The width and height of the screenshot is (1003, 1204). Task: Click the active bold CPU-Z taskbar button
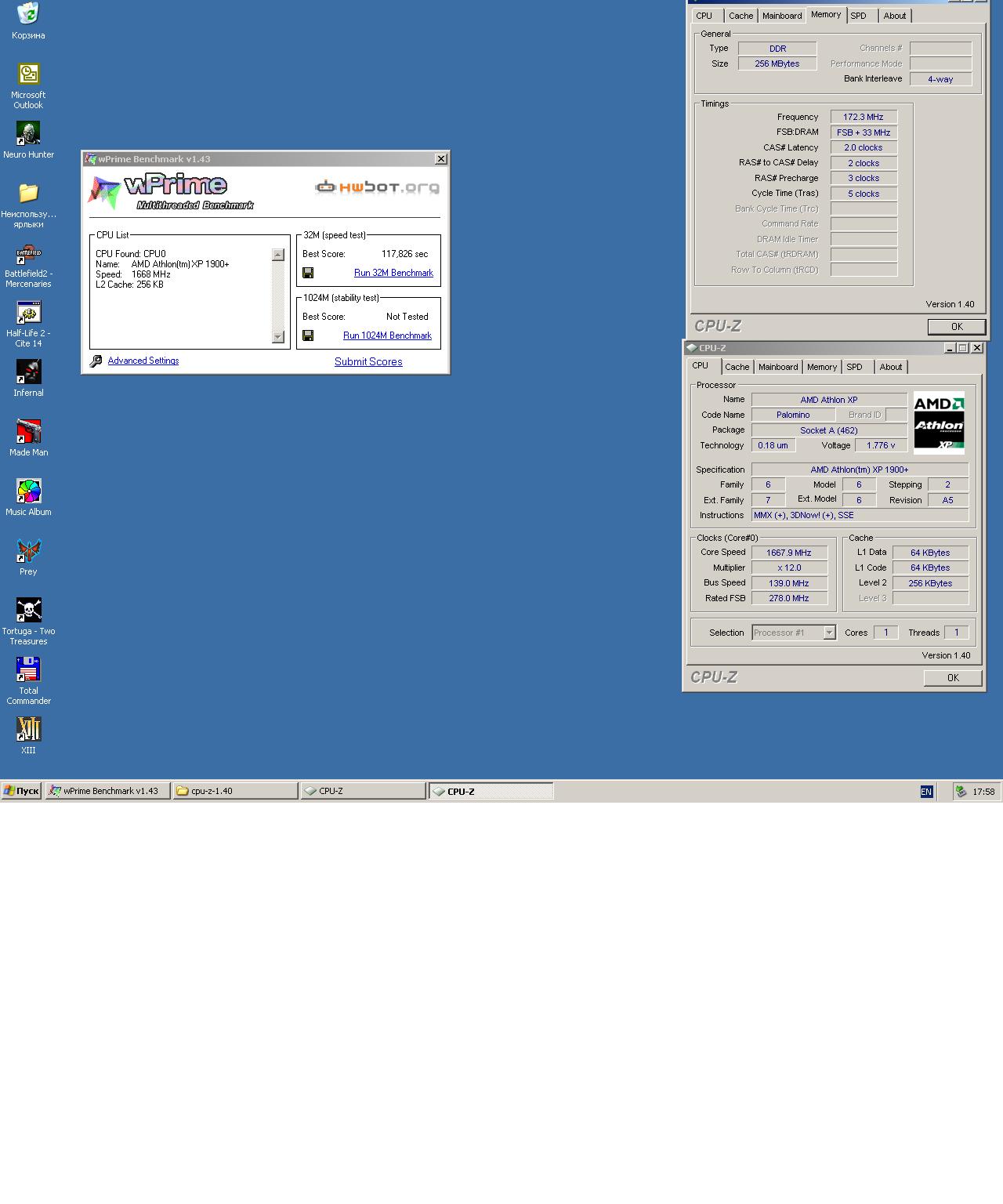pyautogui.click(x=491, y=792)
